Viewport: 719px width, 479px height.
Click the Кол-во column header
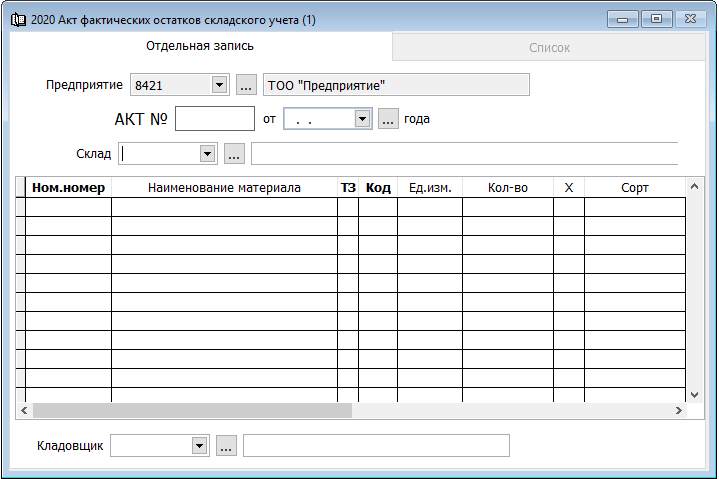tap(507, 188)
